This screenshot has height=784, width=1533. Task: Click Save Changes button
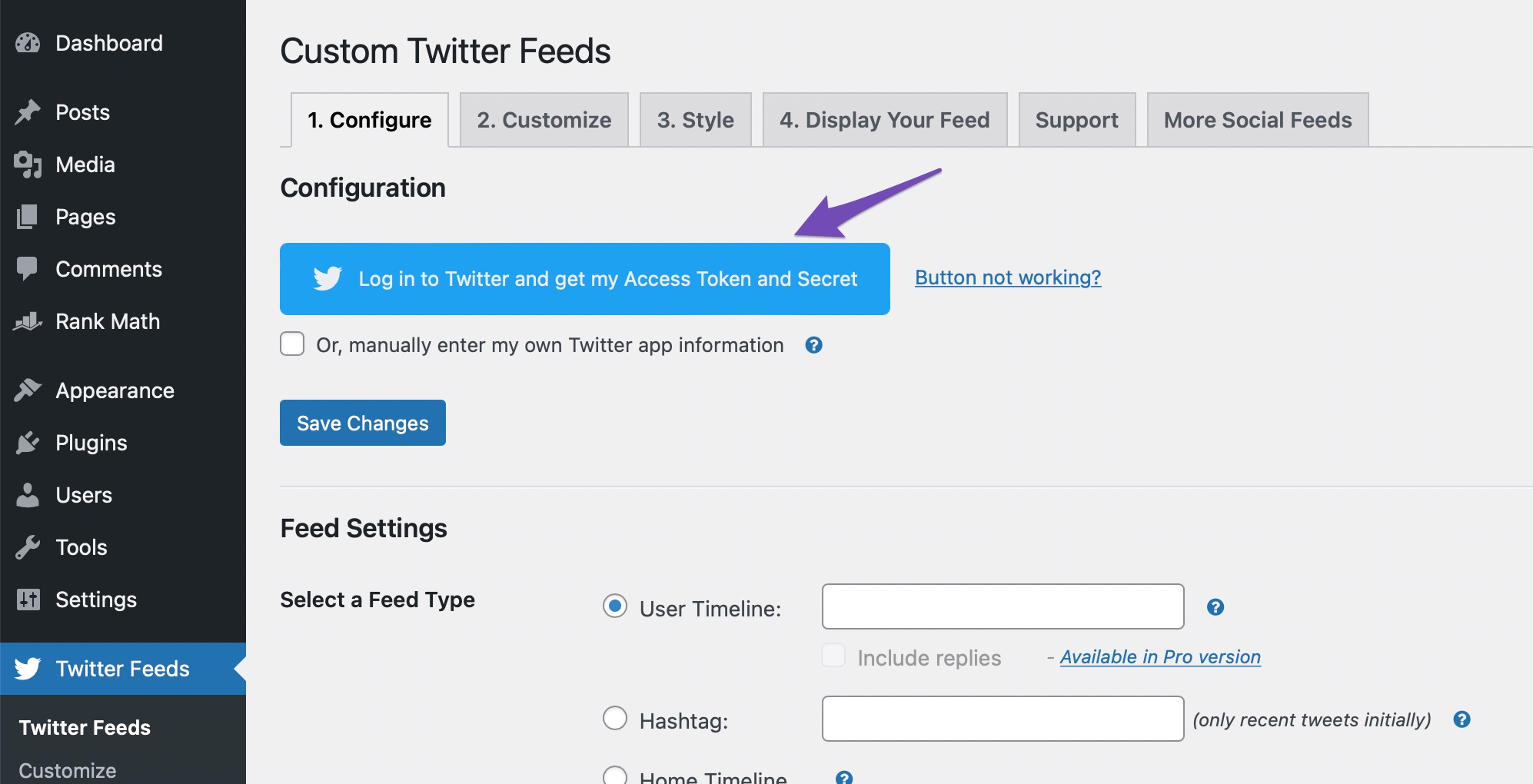click(363, 423)
